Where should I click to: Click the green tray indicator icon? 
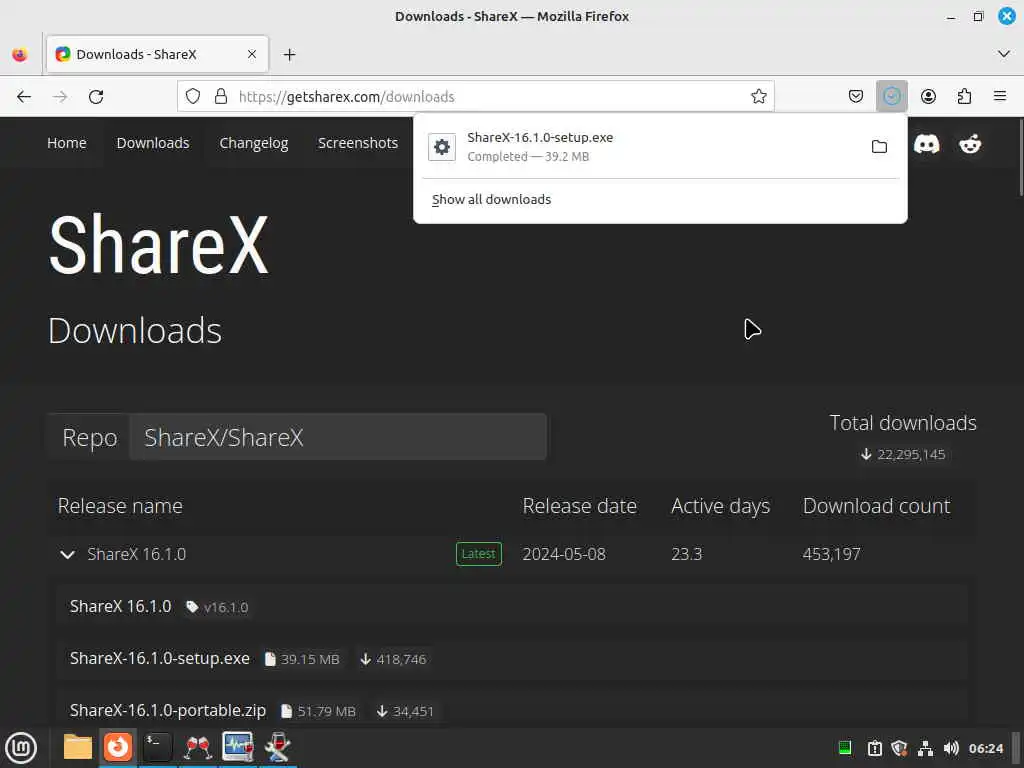click(844, 748)
